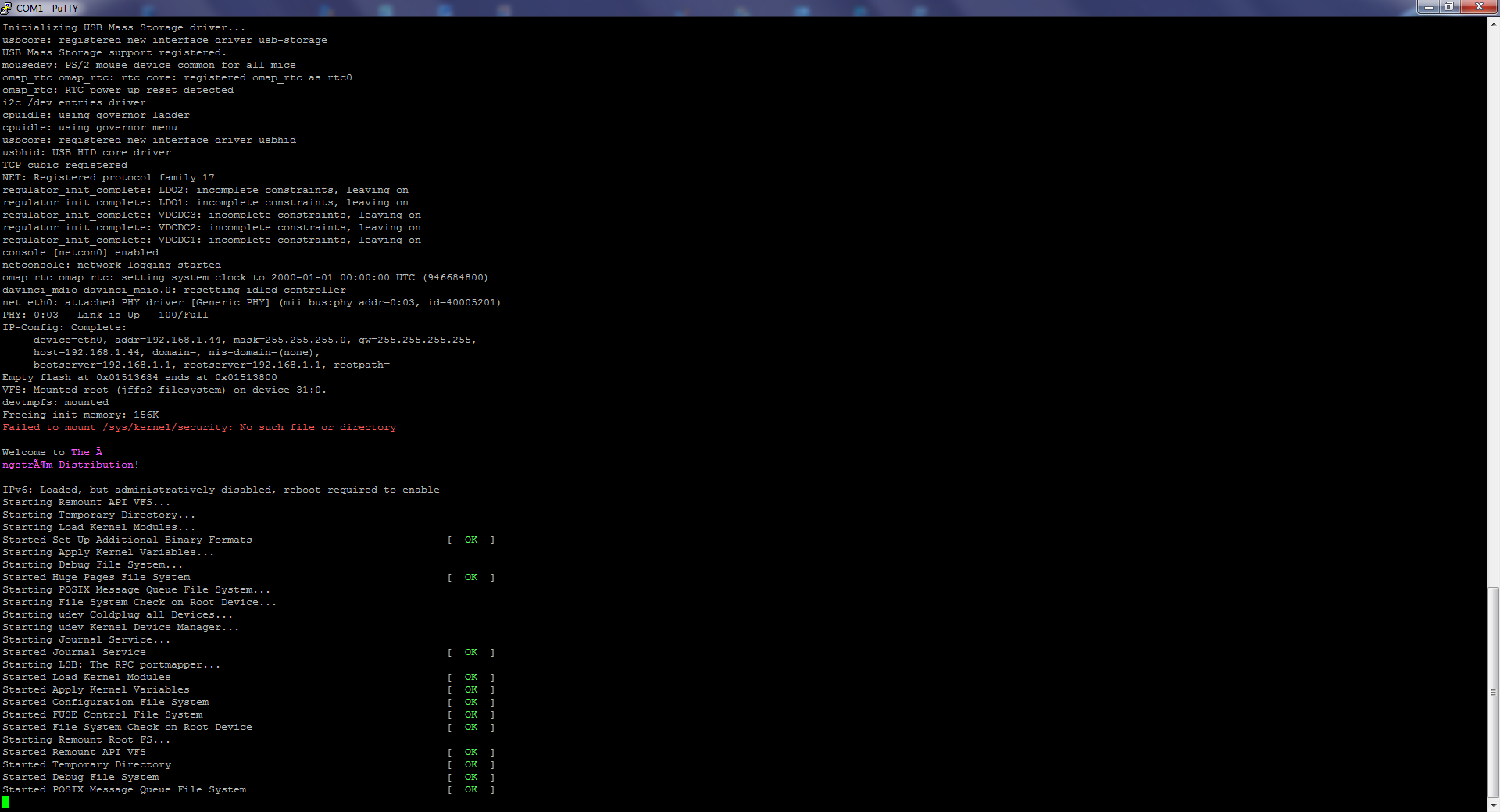Restore down the PuTTY window
This screenshot has height=812, width=1500.
1449,7
